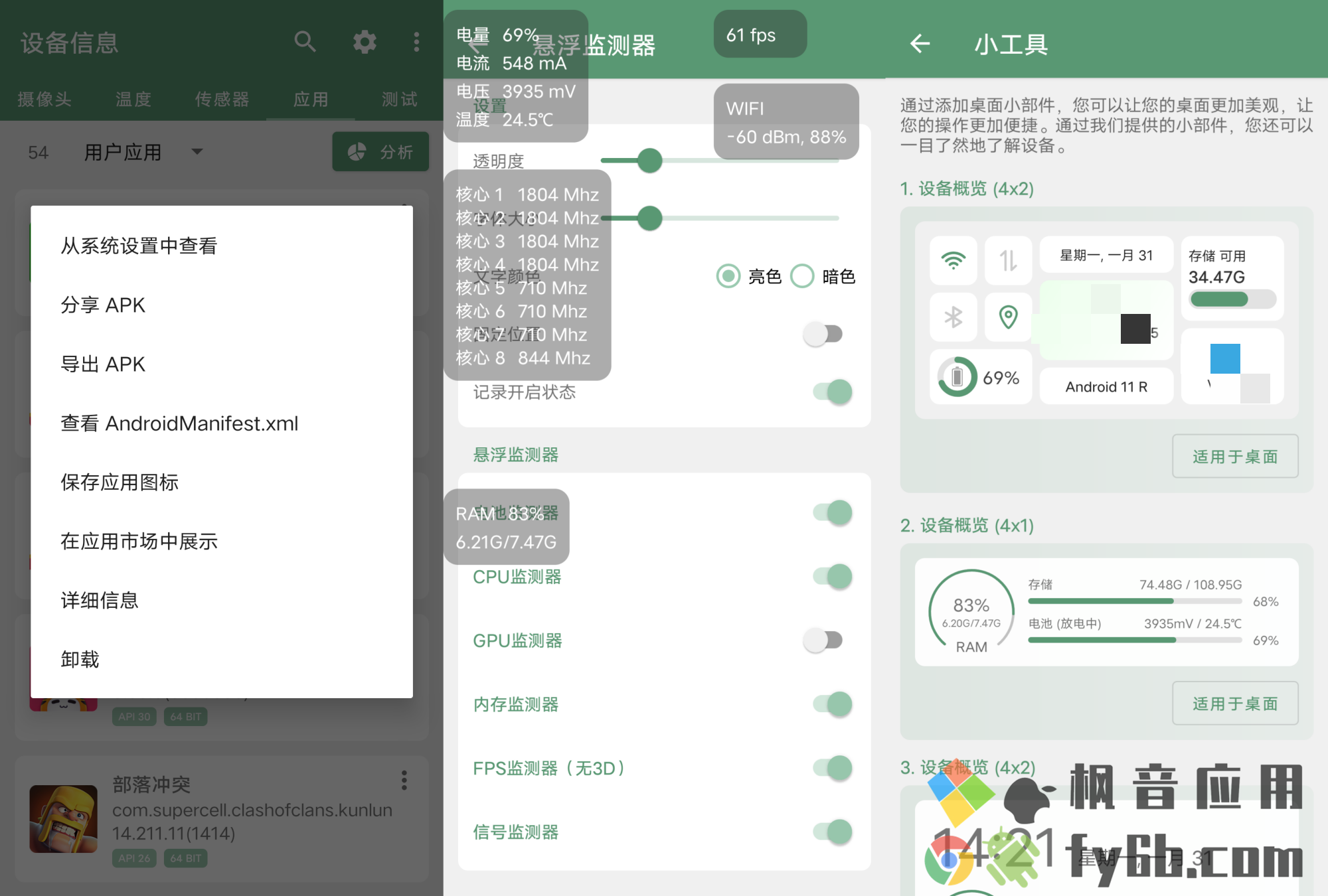Tap the WIFI signal floating overlay
The width and height of the screenshot is (1328, 896).
(786, 121)
